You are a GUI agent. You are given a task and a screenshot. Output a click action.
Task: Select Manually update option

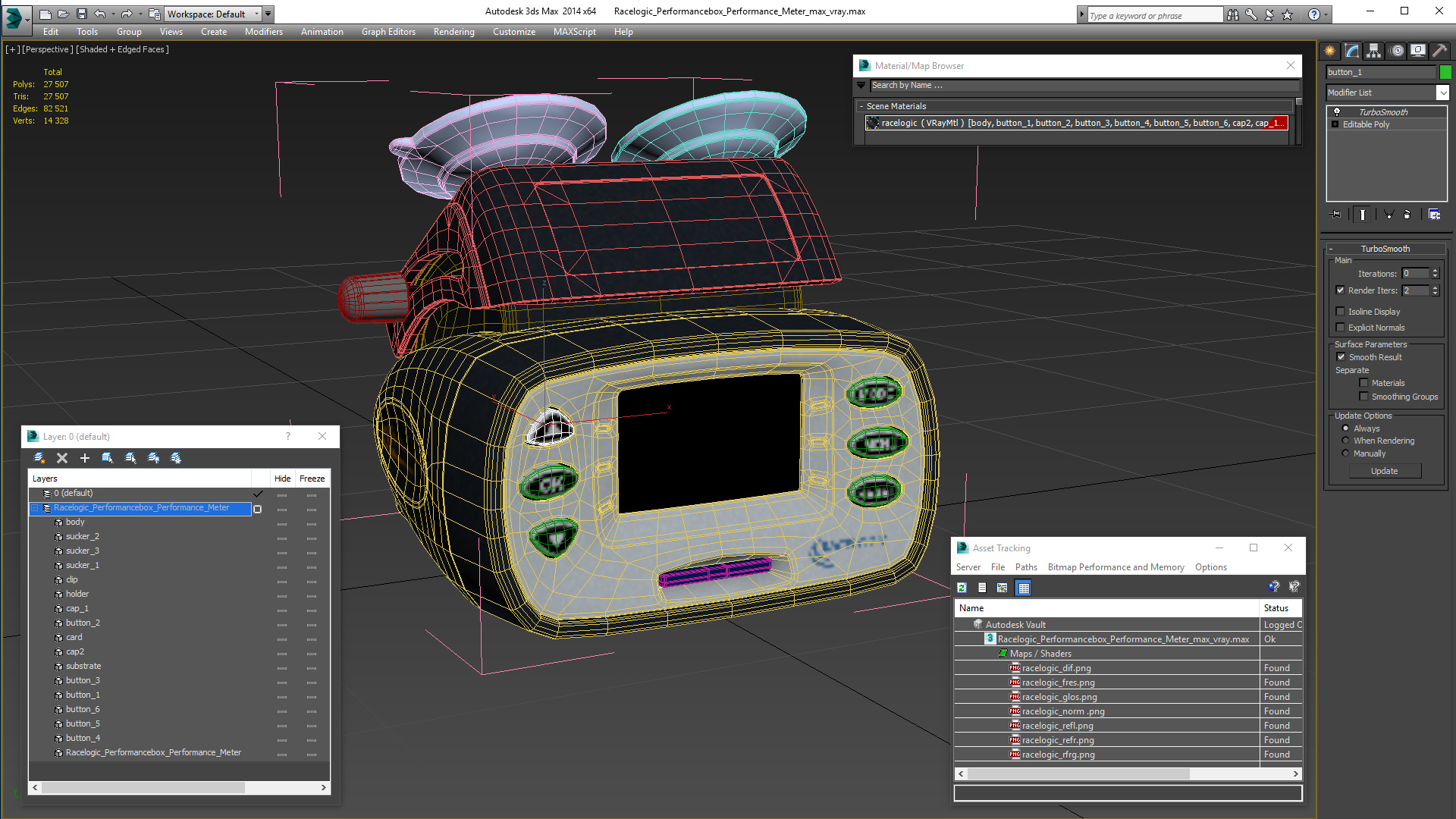[1345, 453]
